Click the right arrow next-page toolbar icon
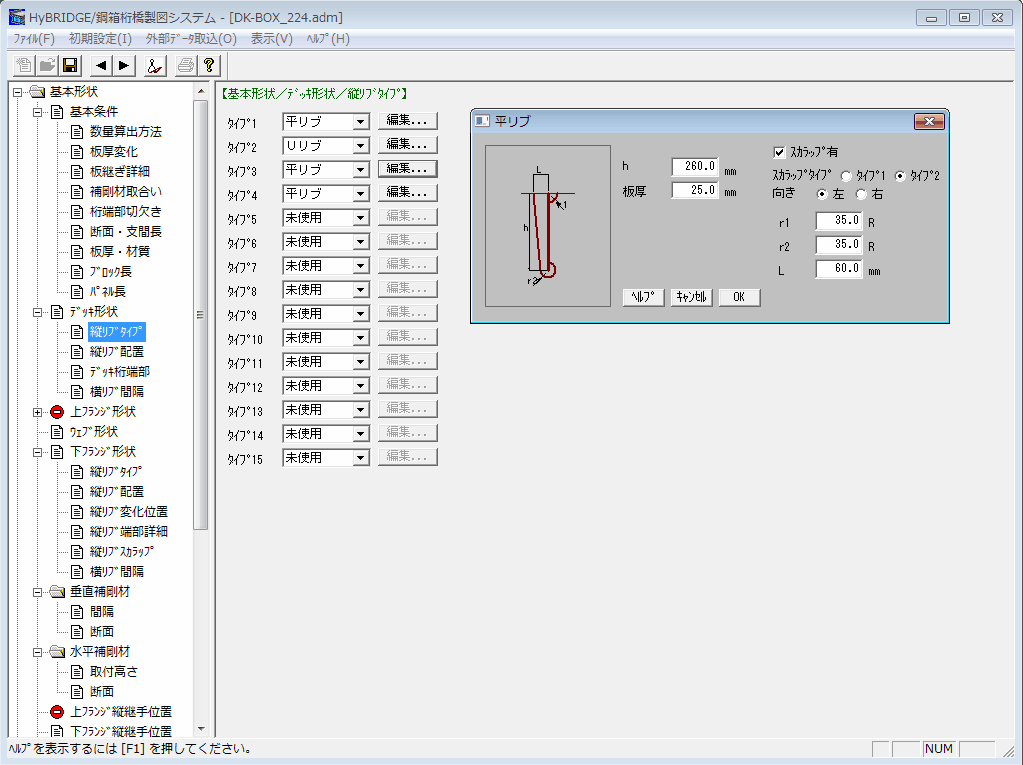The width and height of the screenshot is (1023, 765). [123, 66]
